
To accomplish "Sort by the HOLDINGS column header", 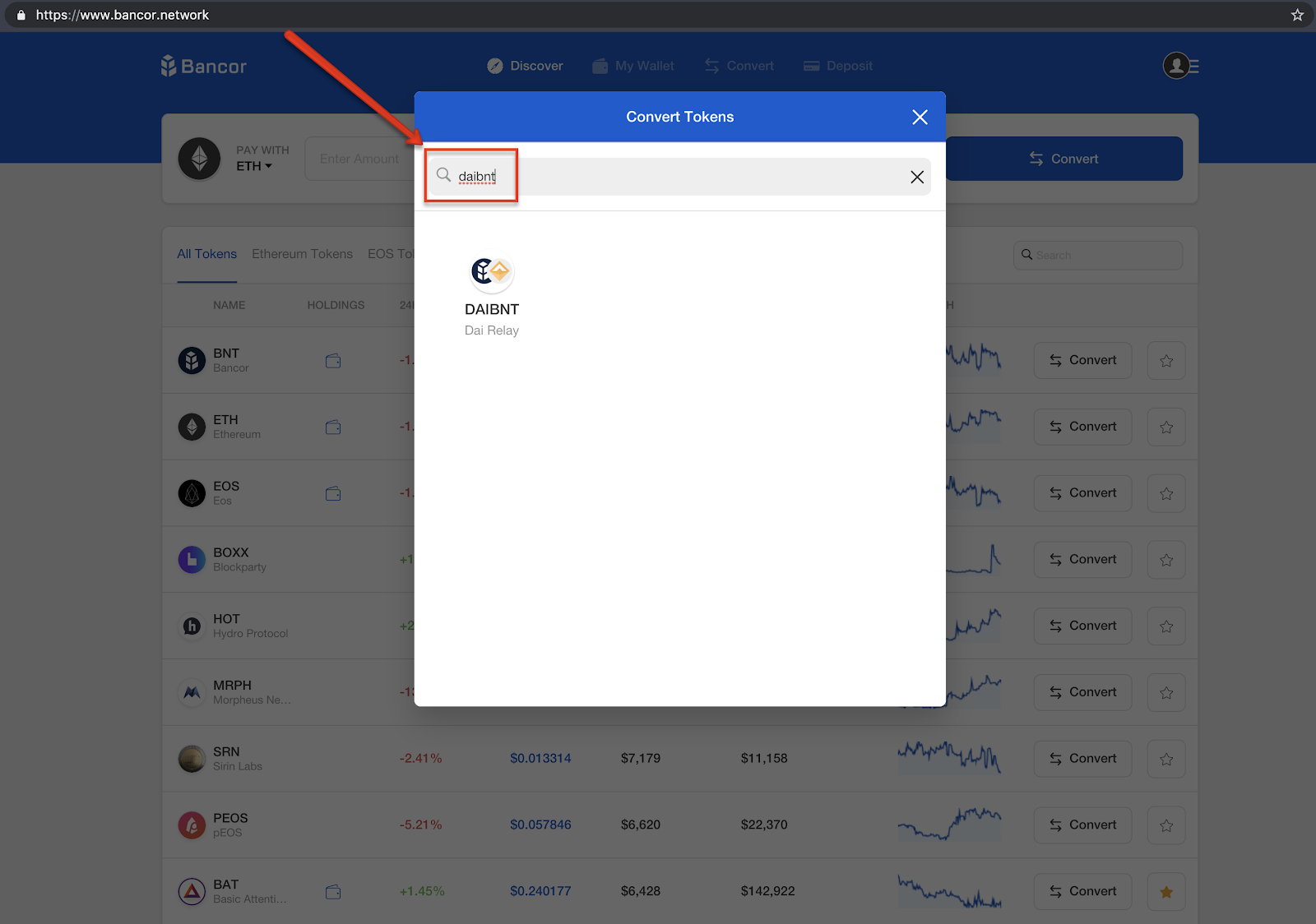I will (336, 305).
